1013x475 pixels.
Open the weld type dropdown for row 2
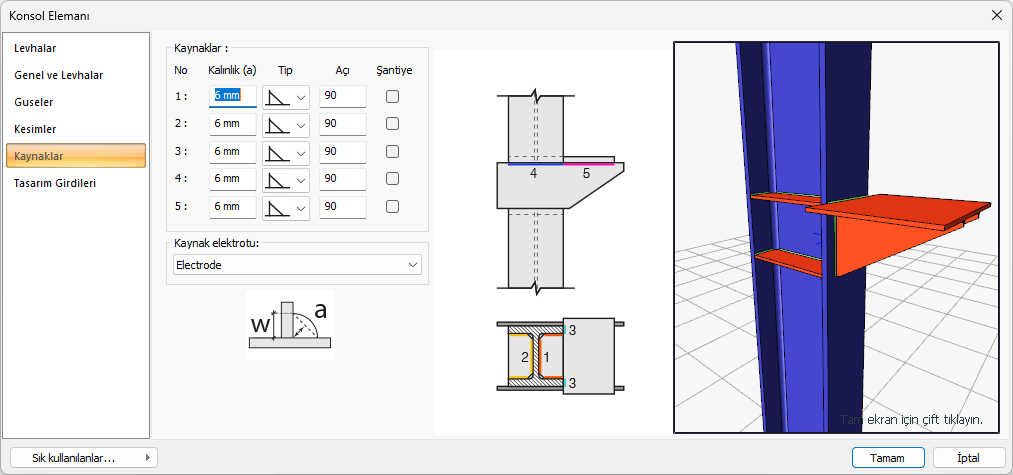click(287, 124)
